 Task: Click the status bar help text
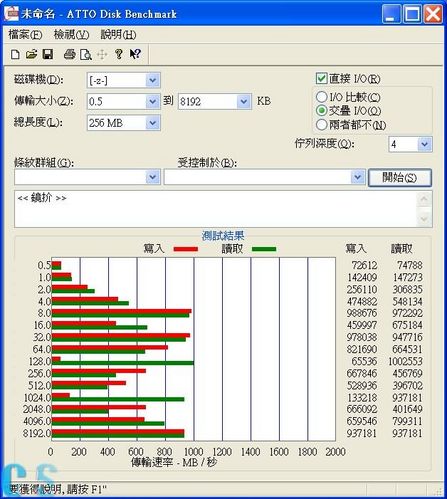[57, 490]
